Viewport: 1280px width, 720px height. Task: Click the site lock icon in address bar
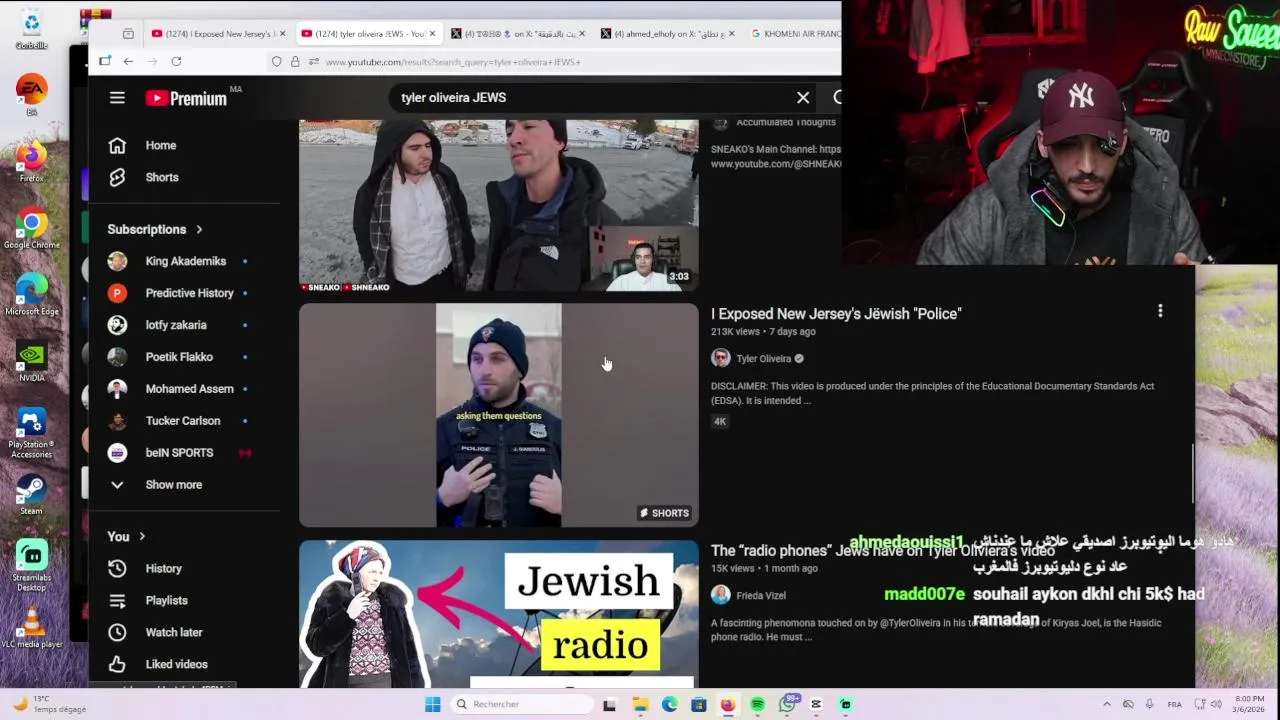point(295,62)
